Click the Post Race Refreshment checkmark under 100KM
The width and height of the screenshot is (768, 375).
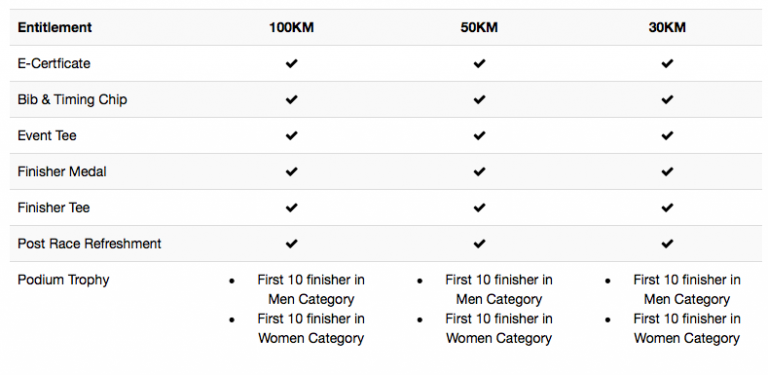[291, 243]
